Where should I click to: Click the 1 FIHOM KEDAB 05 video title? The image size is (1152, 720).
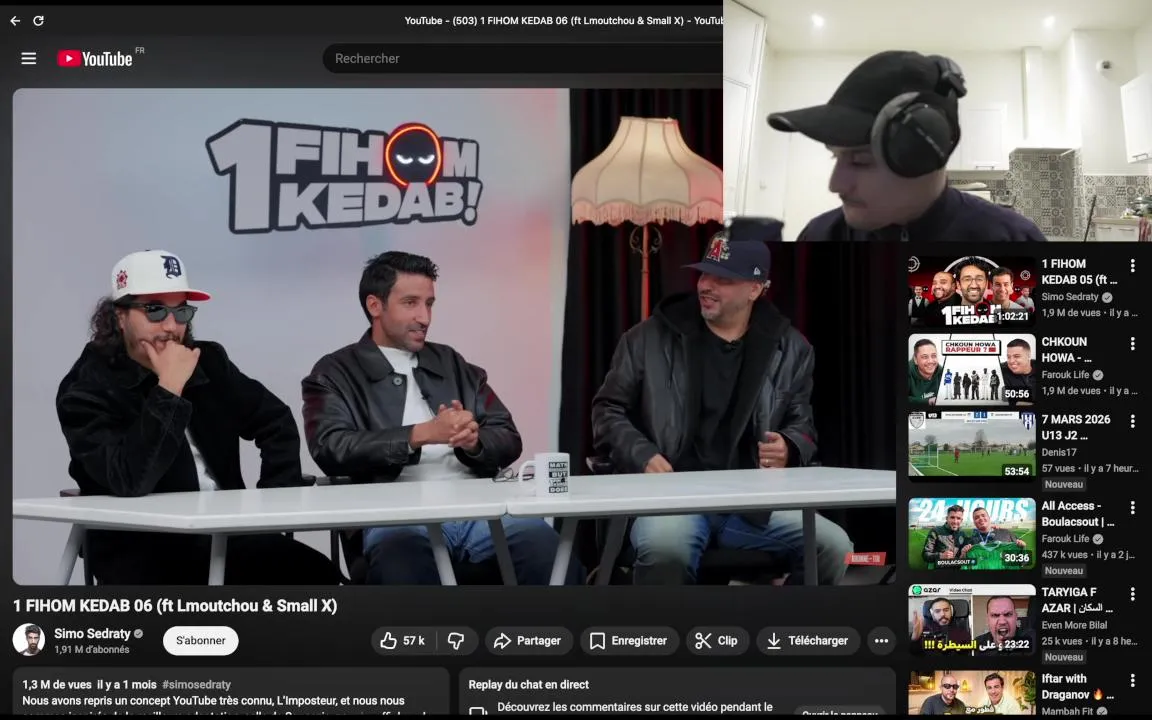point(1079,272)
